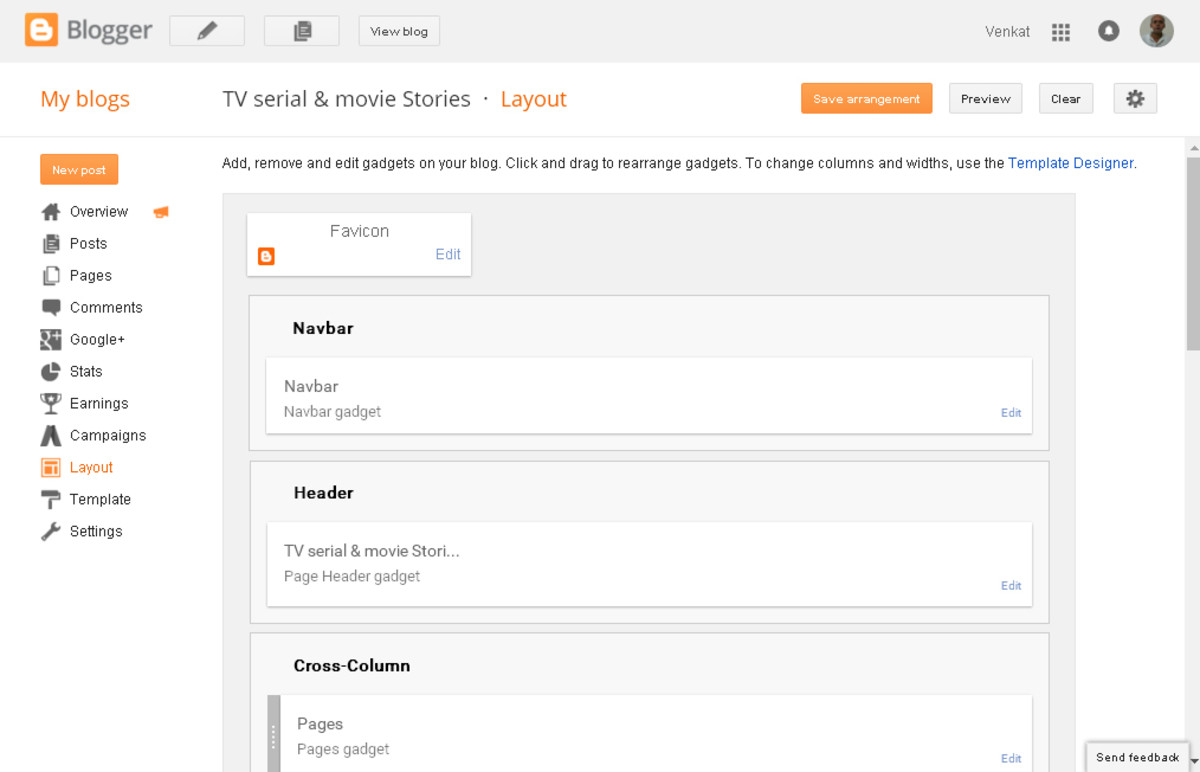Edit the Page Header gadget
The image size is (1200, 772).
pos(1011,586)
